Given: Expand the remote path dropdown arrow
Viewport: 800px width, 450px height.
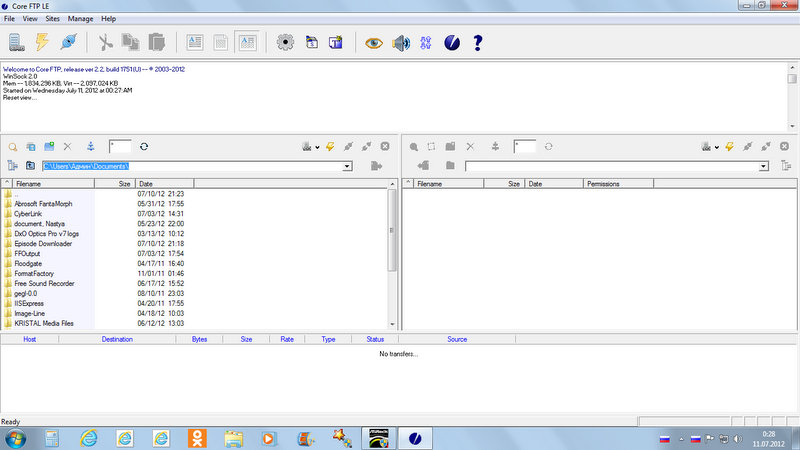Looking at the screenshot, I should pos(763,166).
